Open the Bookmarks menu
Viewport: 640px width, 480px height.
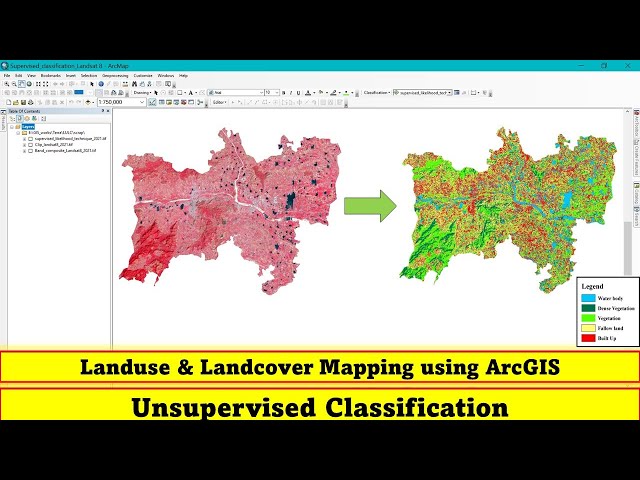tap(51, 76)
